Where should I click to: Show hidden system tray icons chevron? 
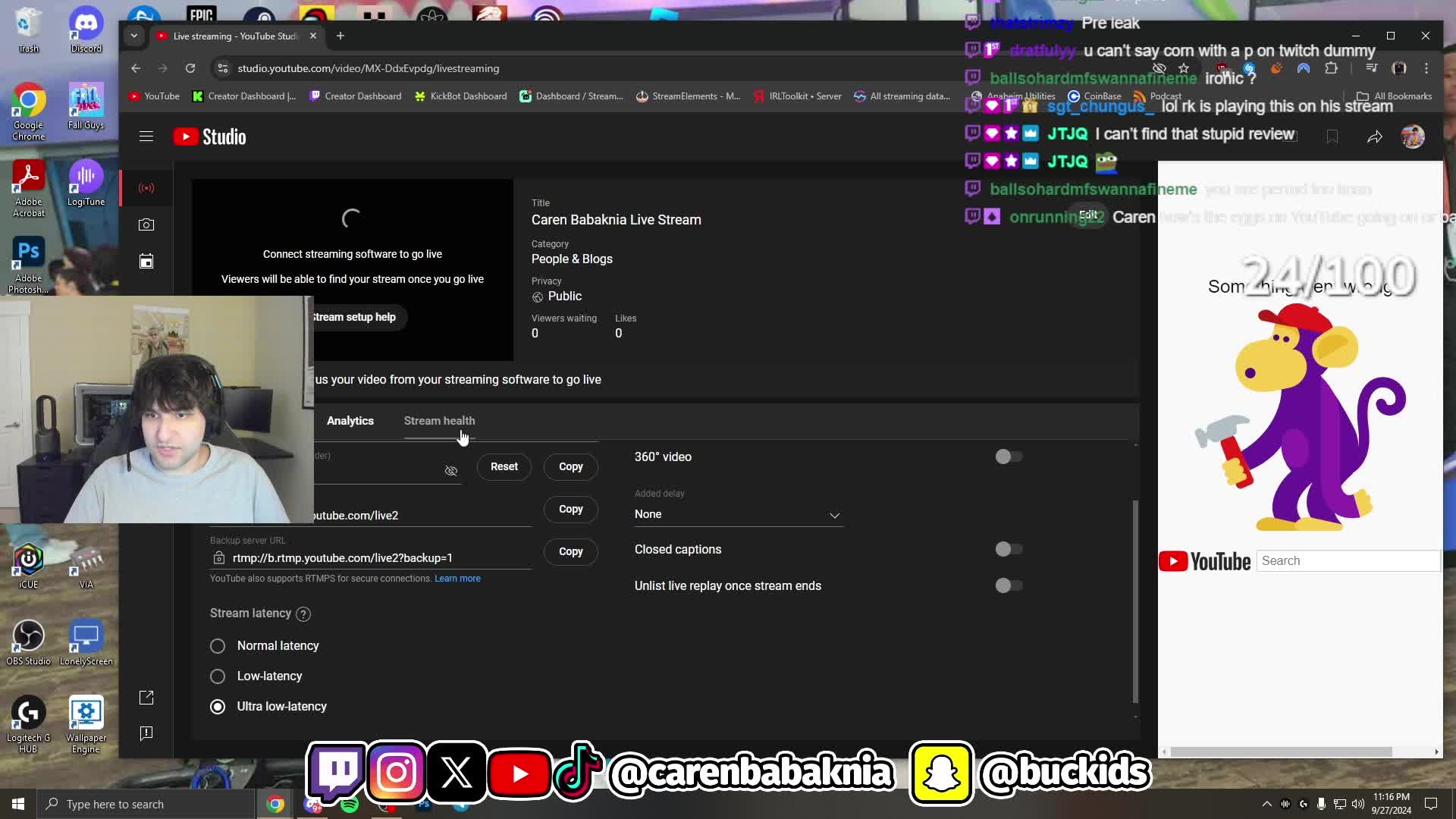click(x=1266, y=804)
